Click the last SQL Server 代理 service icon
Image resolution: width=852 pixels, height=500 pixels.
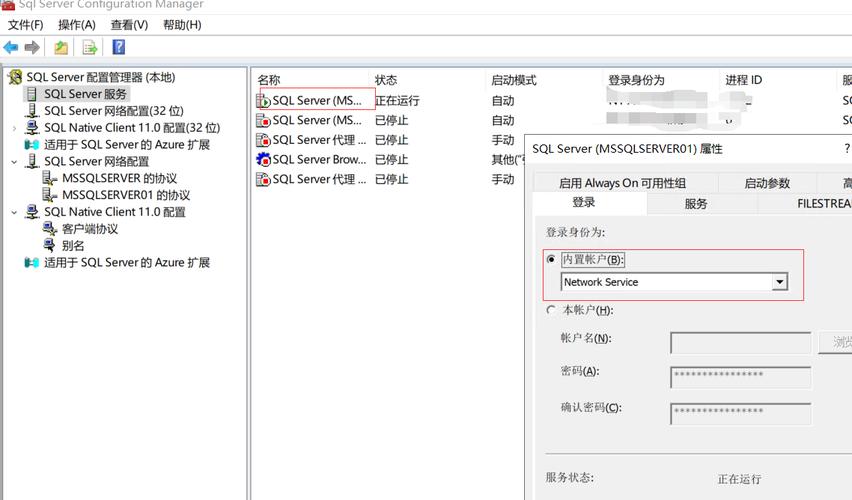(264, 179)
